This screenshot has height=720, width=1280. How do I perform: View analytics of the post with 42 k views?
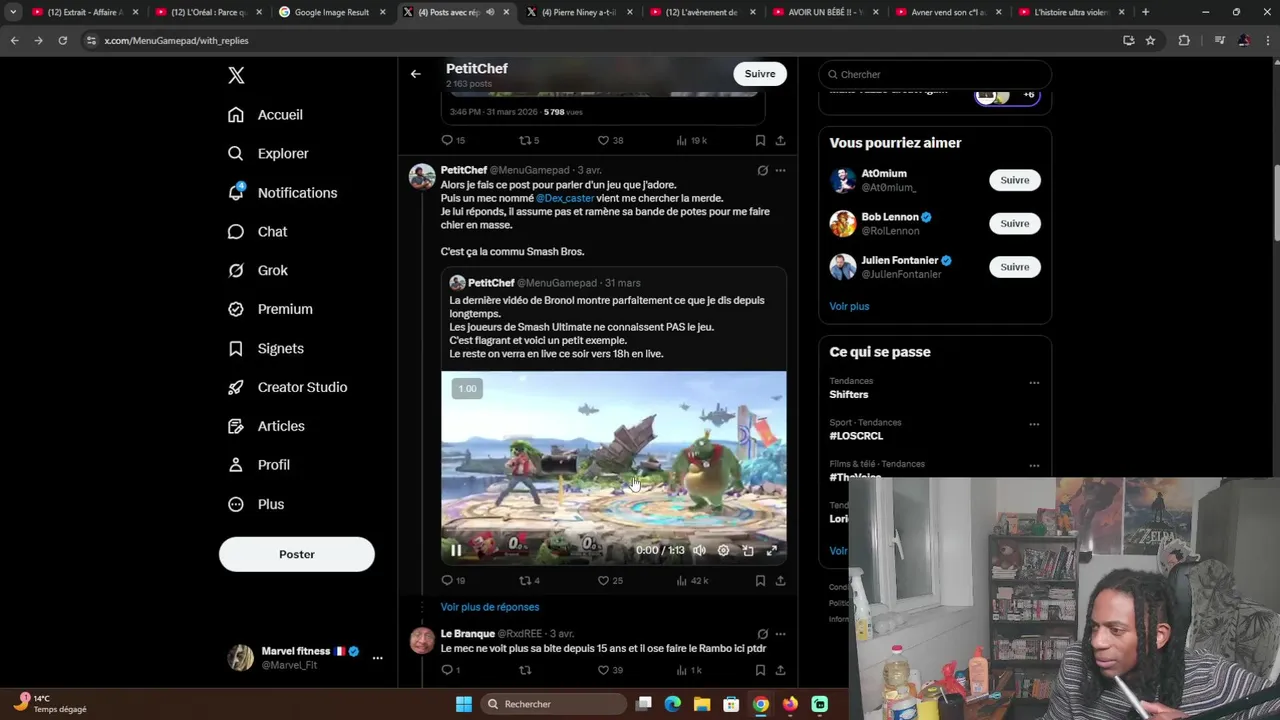click(692, 580)
